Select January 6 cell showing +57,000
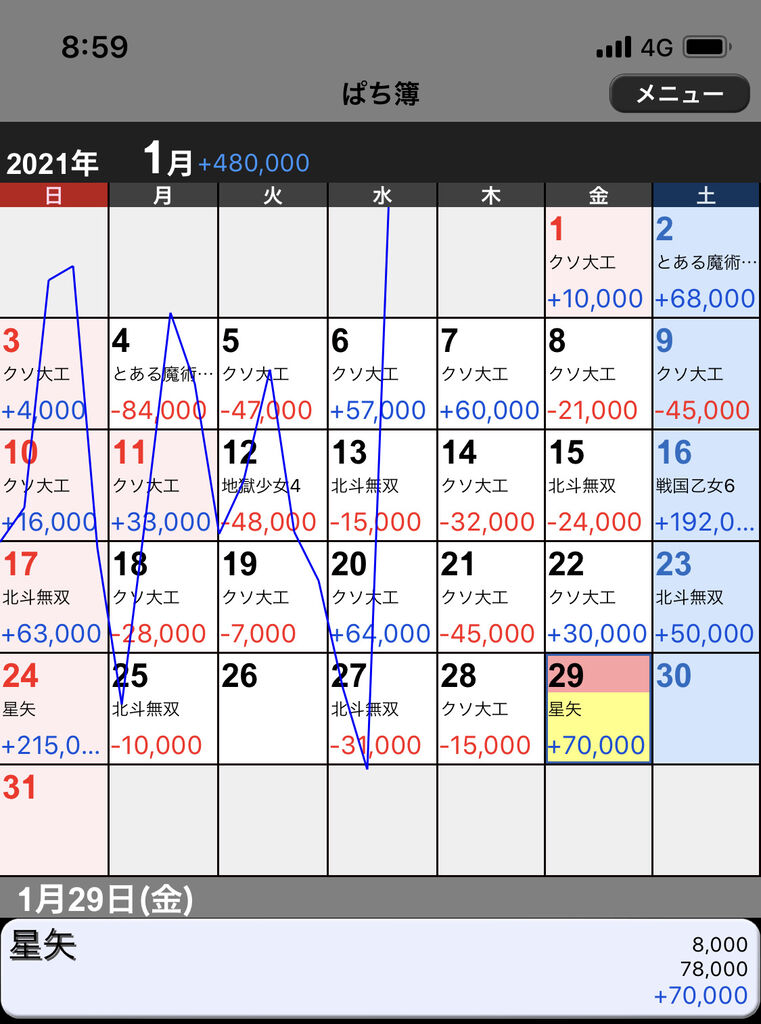761x1024 pixels. tap(382, 374)
